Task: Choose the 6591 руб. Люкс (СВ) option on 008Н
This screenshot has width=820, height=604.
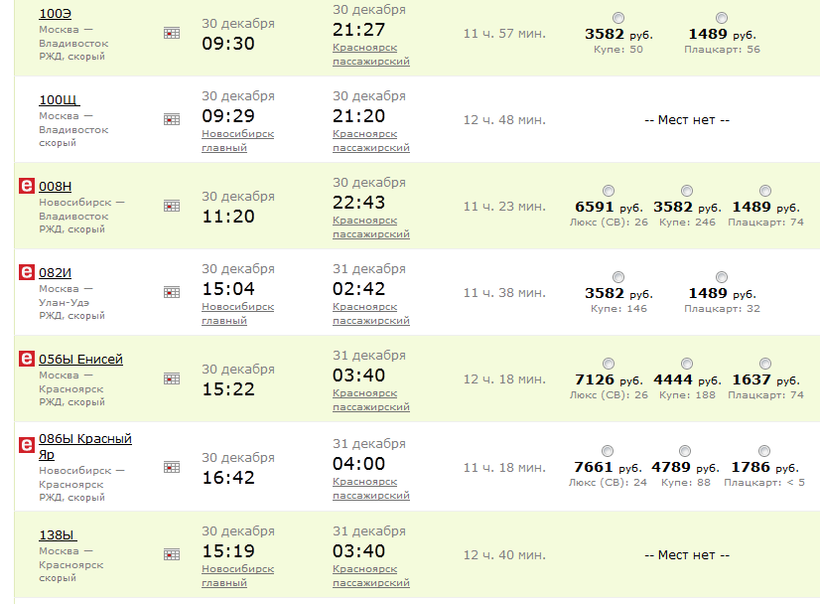Action: [x=608, y=191]
